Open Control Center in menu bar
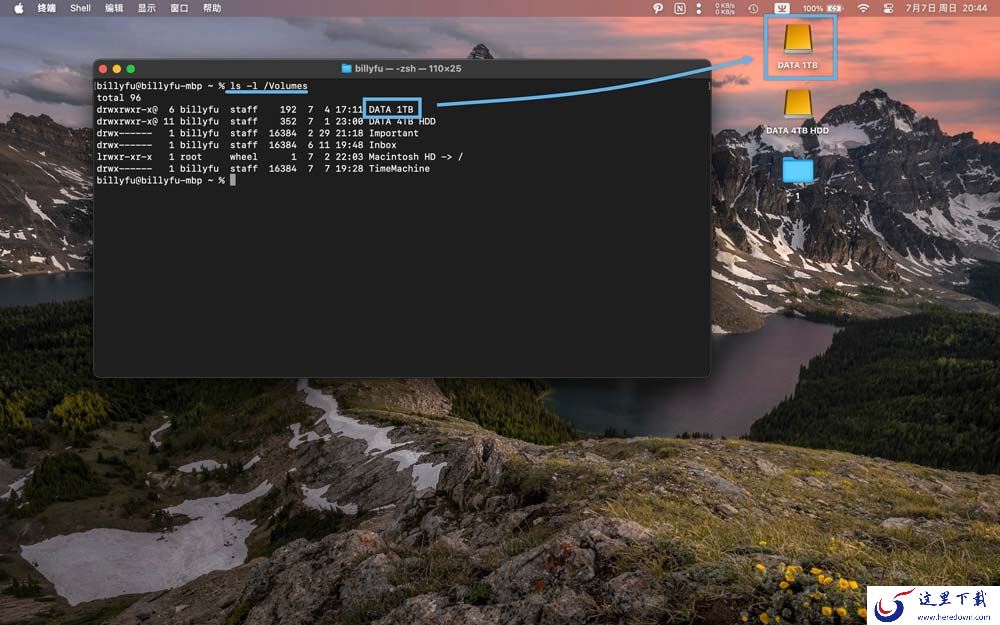The height and width of the screenshot is (625, 1000). tap(888, 8)
